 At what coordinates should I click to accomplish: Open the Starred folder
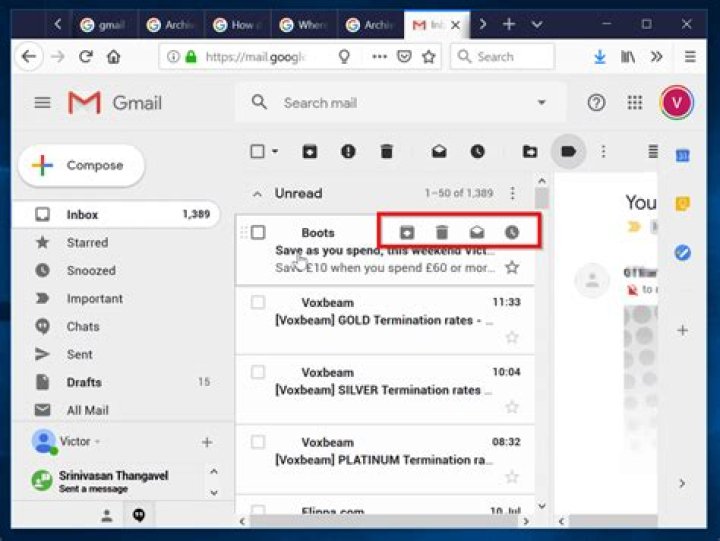click(86, 242)
